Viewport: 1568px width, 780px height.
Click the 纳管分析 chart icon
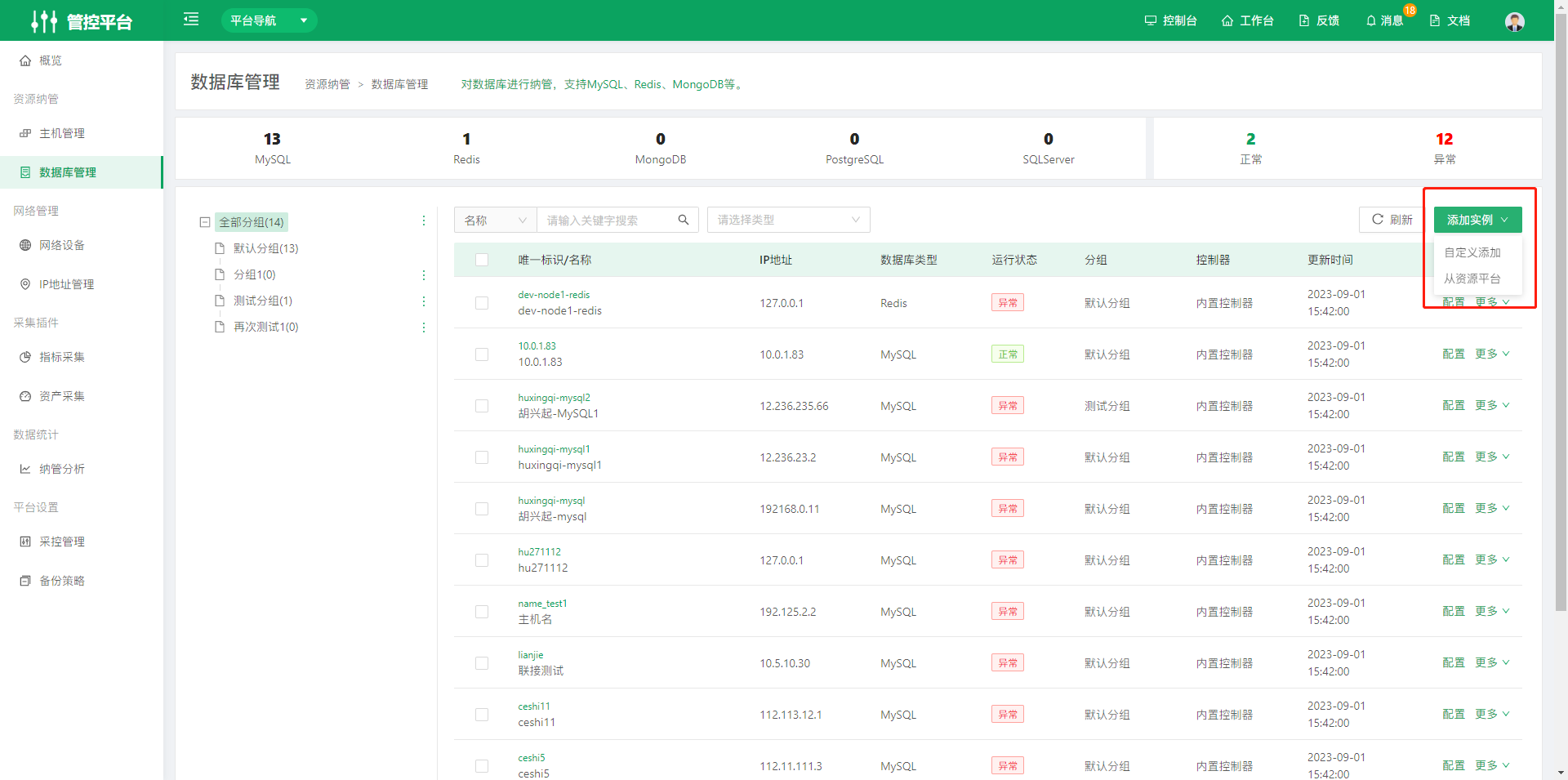tap(25, 469)
